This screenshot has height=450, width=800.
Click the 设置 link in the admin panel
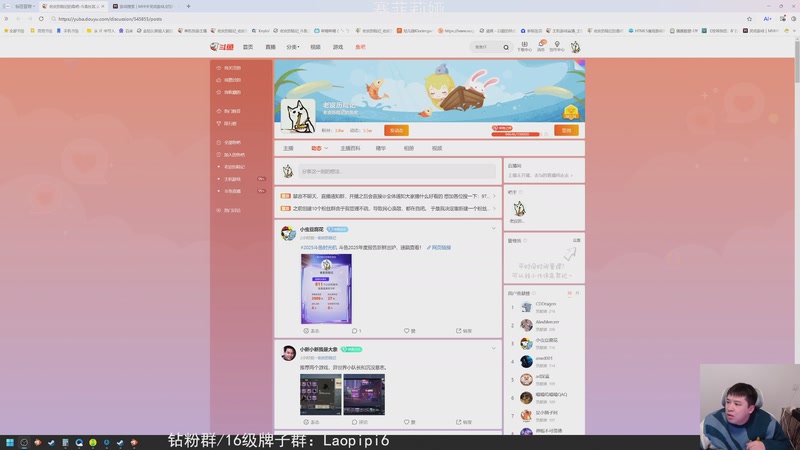576,240
